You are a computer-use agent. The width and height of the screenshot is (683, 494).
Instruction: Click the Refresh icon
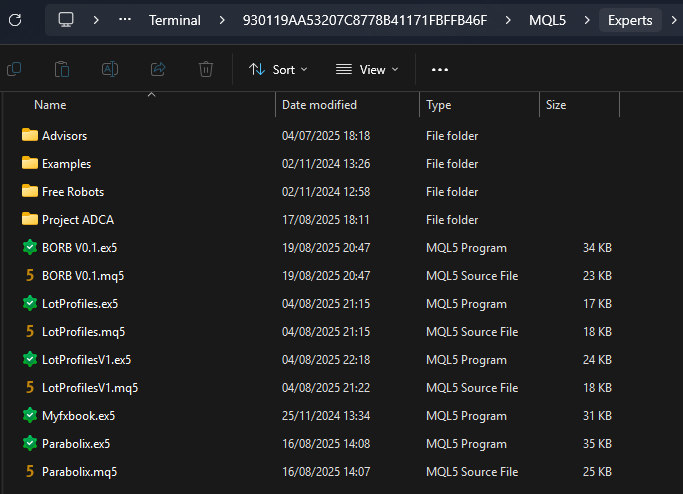pyautogui.click(x=15, y=20)
